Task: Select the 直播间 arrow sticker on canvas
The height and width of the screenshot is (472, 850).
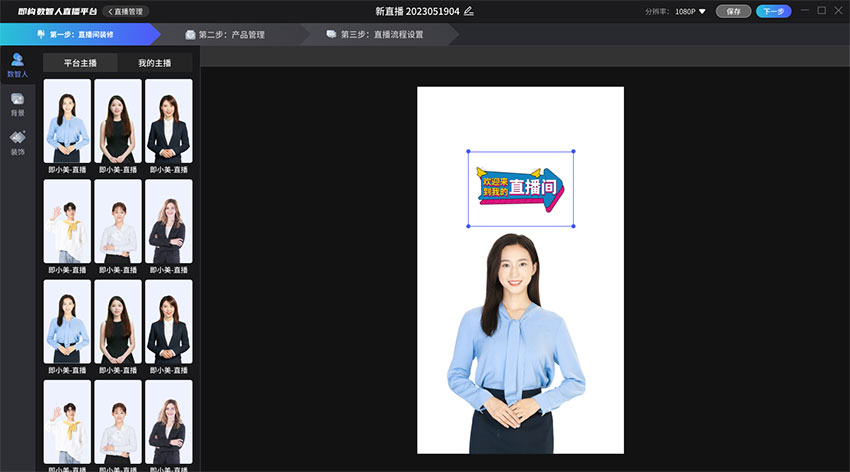Action: (520, 188)
